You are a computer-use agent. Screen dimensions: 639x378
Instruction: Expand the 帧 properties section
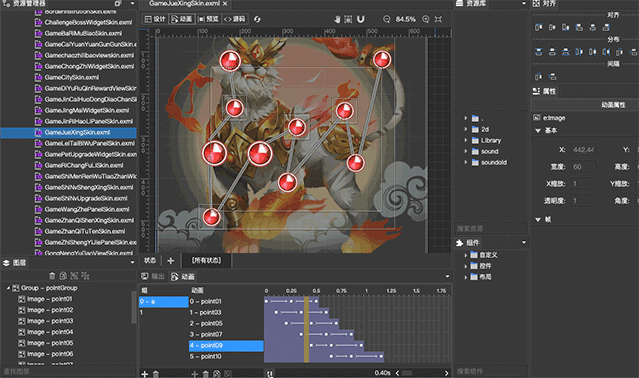pyautogui.click(x=538, y=220)
